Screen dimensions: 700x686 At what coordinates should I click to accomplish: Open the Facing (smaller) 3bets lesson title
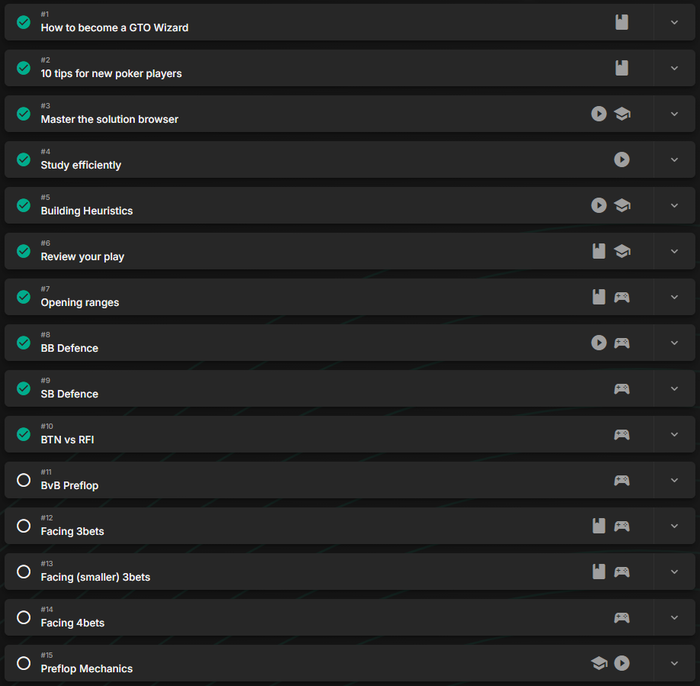(x=95, y=577)
